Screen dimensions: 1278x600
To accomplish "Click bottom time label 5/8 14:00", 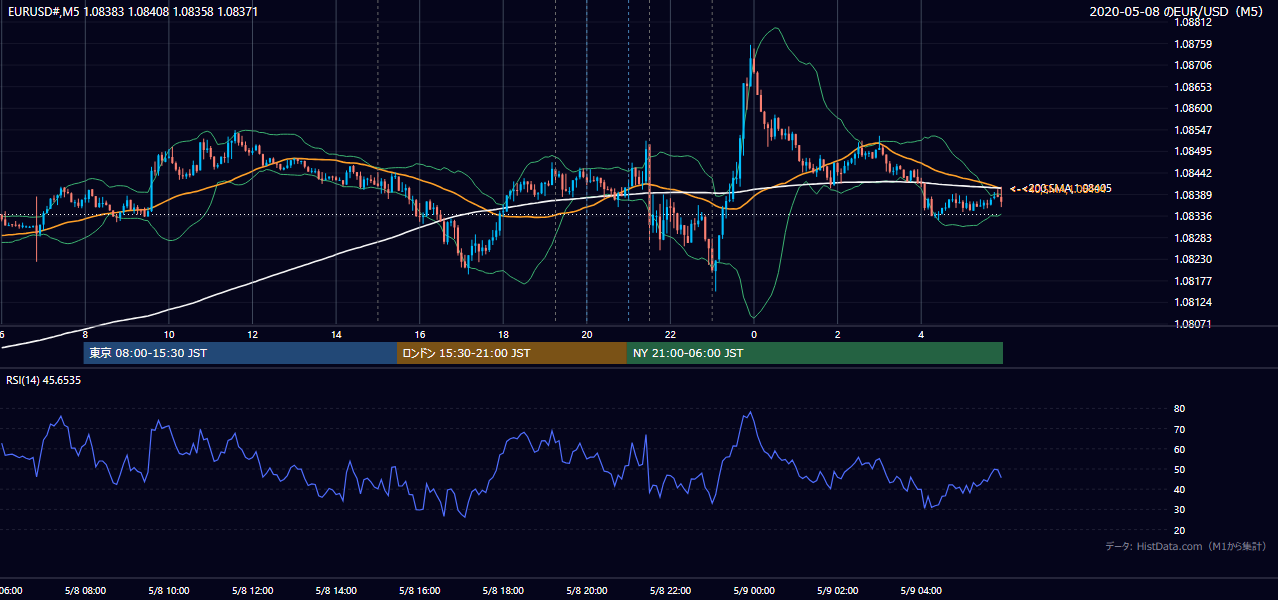I will (336, 591).
